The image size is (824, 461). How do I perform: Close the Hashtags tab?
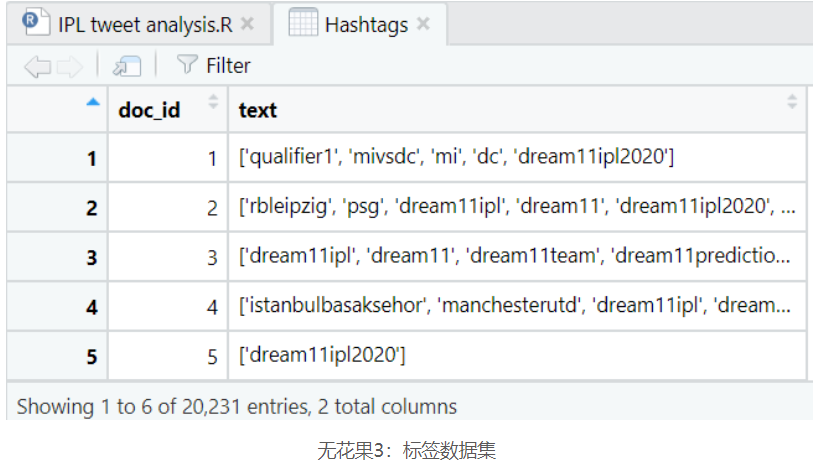point(423,23)
